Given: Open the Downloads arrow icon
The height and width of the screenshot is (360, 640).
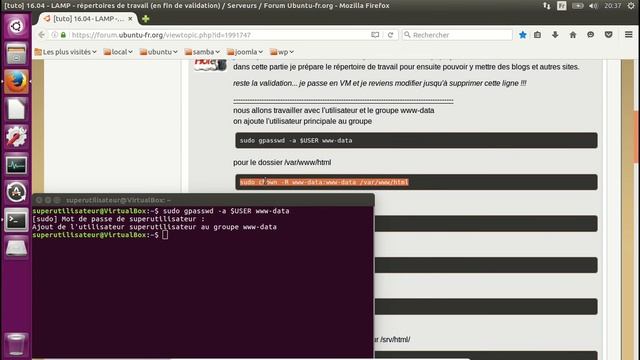Looking at the screenshot, I should click(x=555, y=35).
